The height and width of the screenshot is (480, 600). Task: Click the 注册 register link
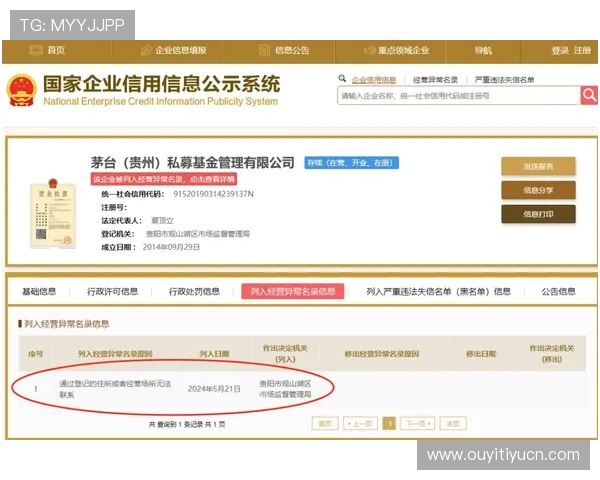582,50
